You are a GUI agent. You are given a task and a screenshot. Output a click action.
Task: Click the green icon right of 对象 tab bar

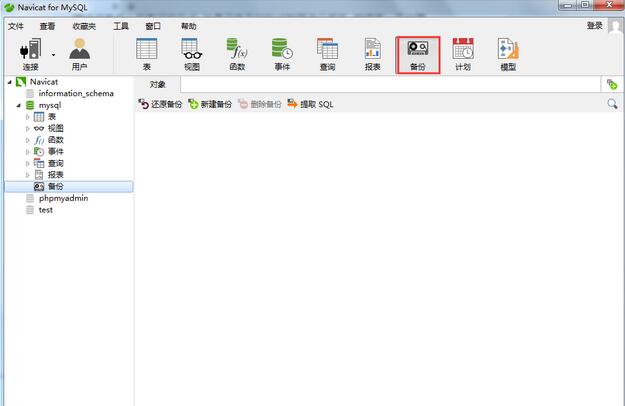(612, 84)
